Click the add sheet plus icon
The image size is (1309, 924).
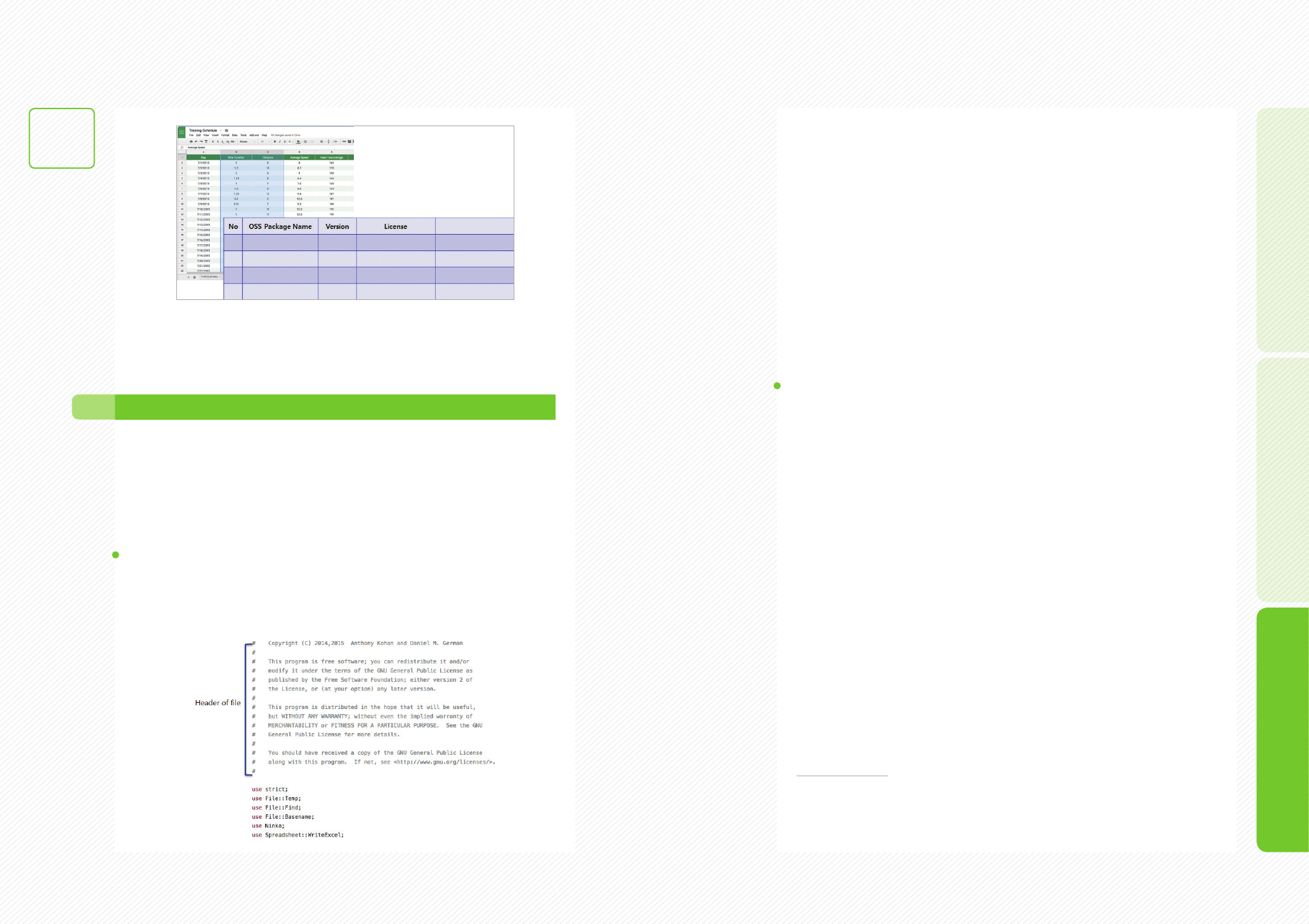click(188, 277)
